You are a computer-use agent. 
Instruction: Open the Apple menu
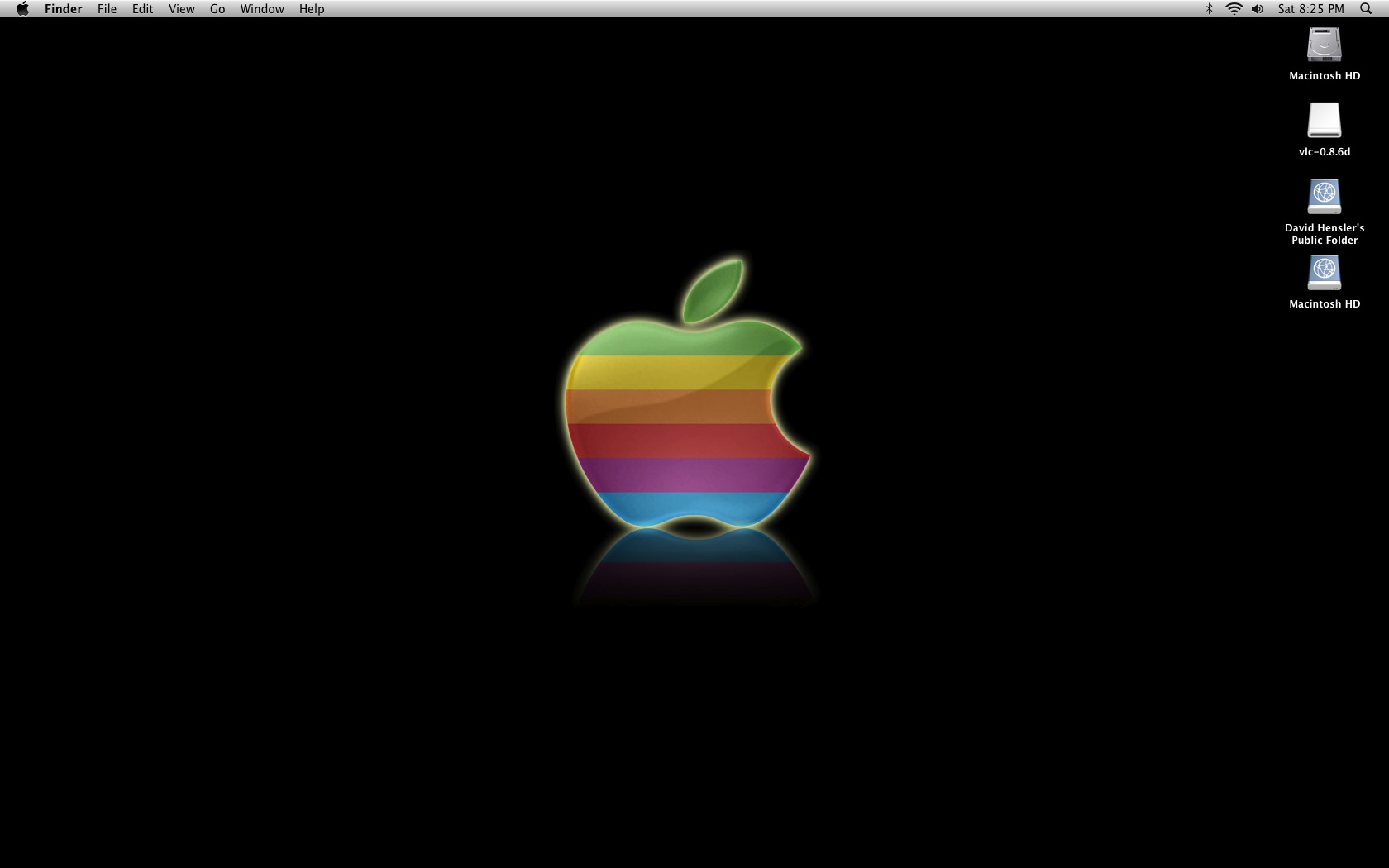(x=22, y=9)
